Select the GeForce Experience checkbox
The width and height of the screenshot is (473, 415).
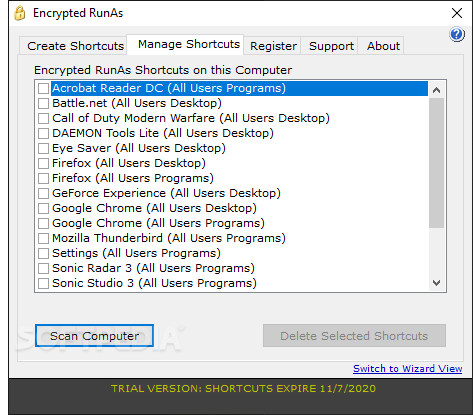[43, 193]
